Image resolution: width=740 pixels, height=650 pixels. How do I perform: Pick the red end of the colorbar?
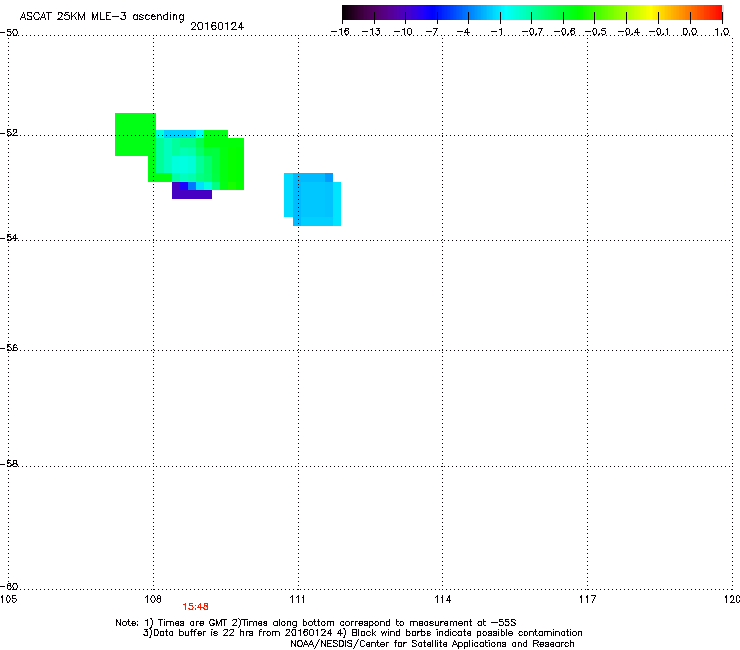pos(715,13)
